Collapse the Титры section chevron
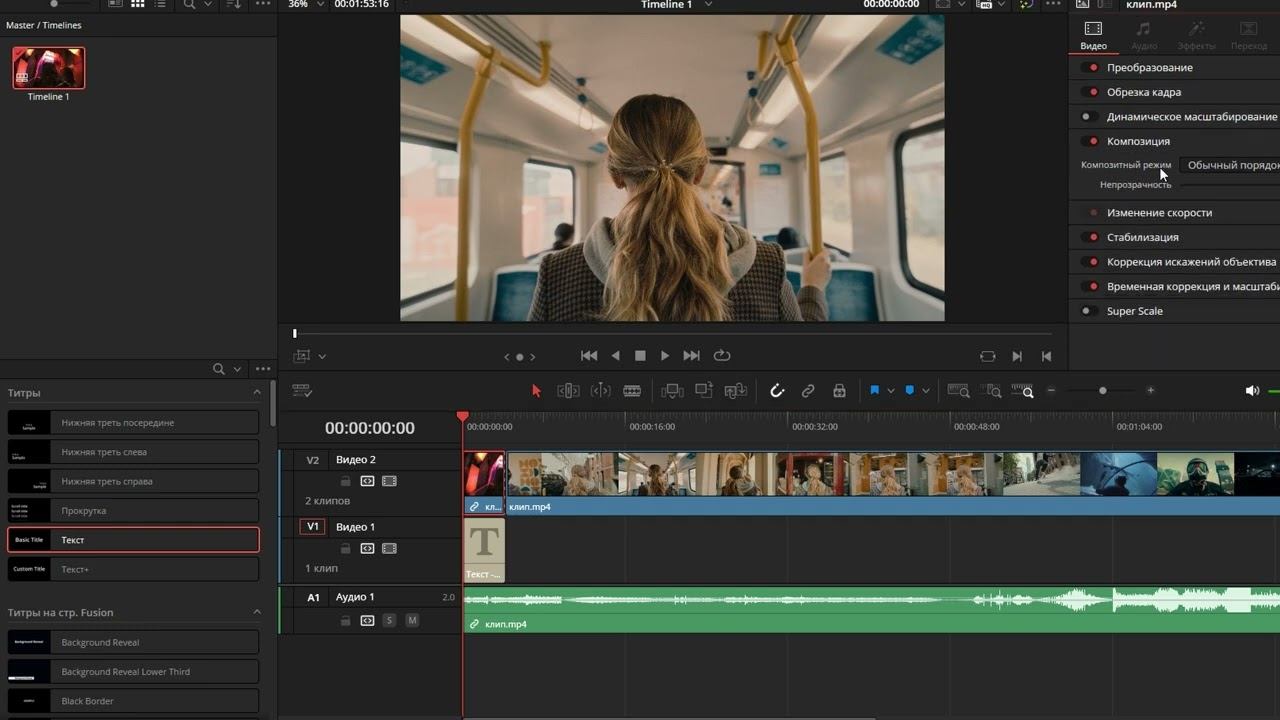 click(x=257, y=393)
